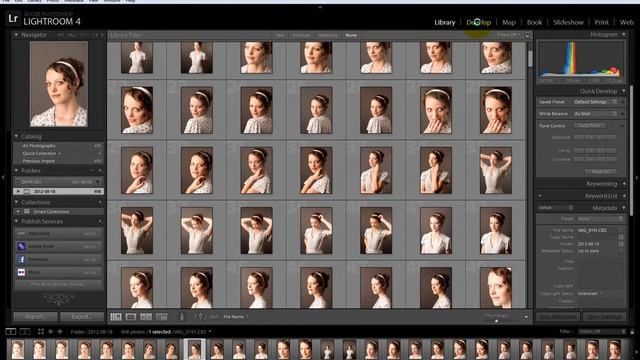Image resolution: width=640 pixels, height=360 pixels.
Task: Collapse the Folders panel
Action: (16, 171)
